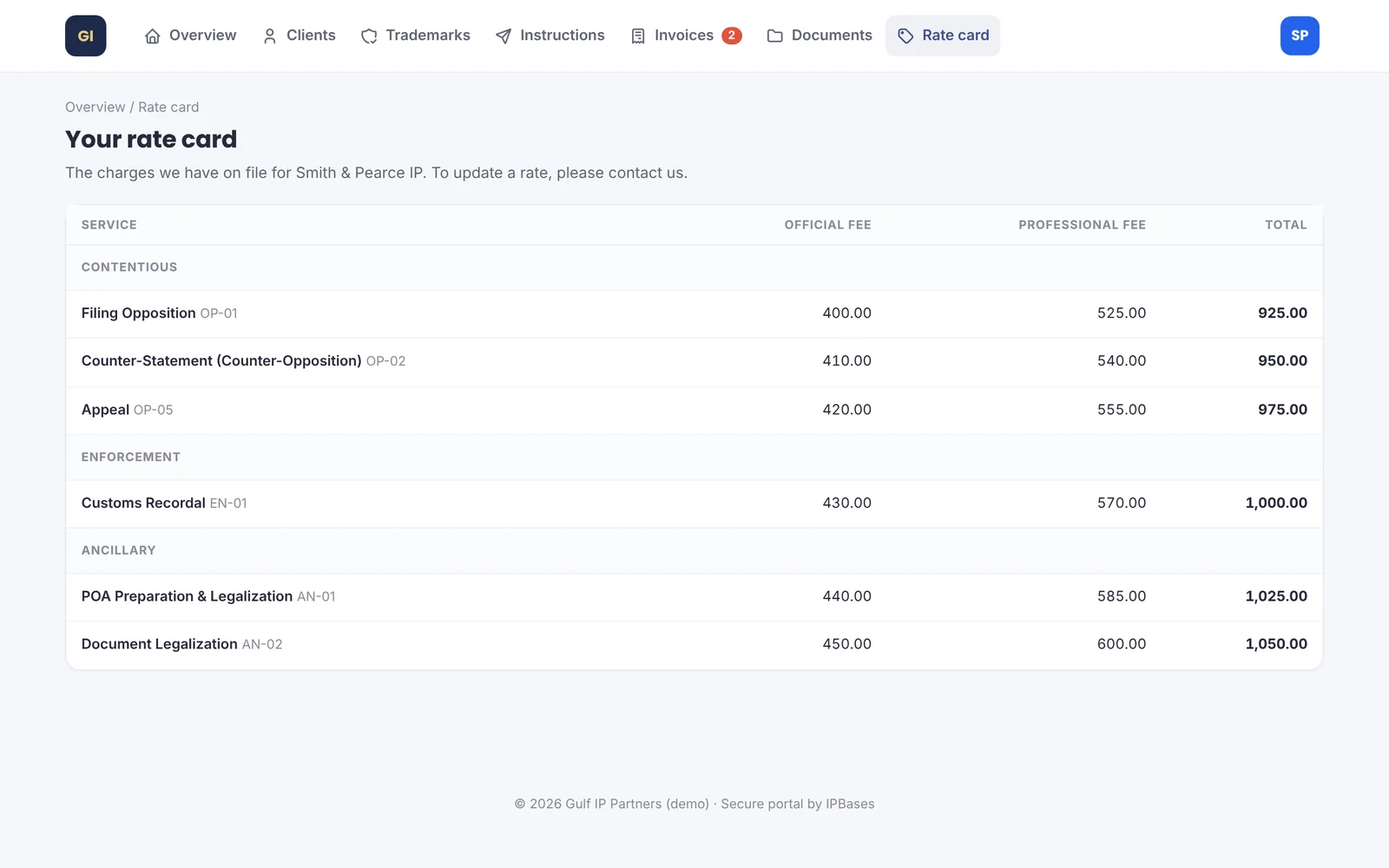The width and height of the screenshot is (1389, 868).
Task: Click the 950.00 total value
Action: [x=1282, y=361]
